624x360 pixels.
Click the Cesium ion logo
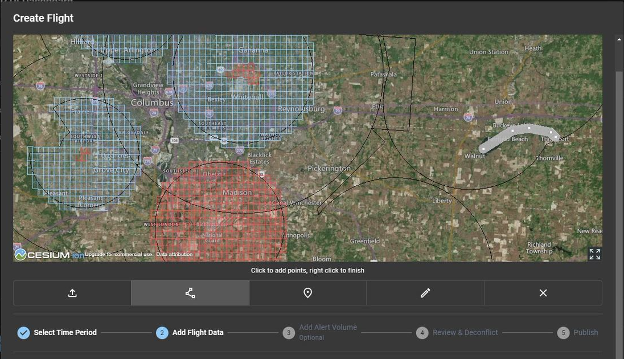(x=49, y=255)
